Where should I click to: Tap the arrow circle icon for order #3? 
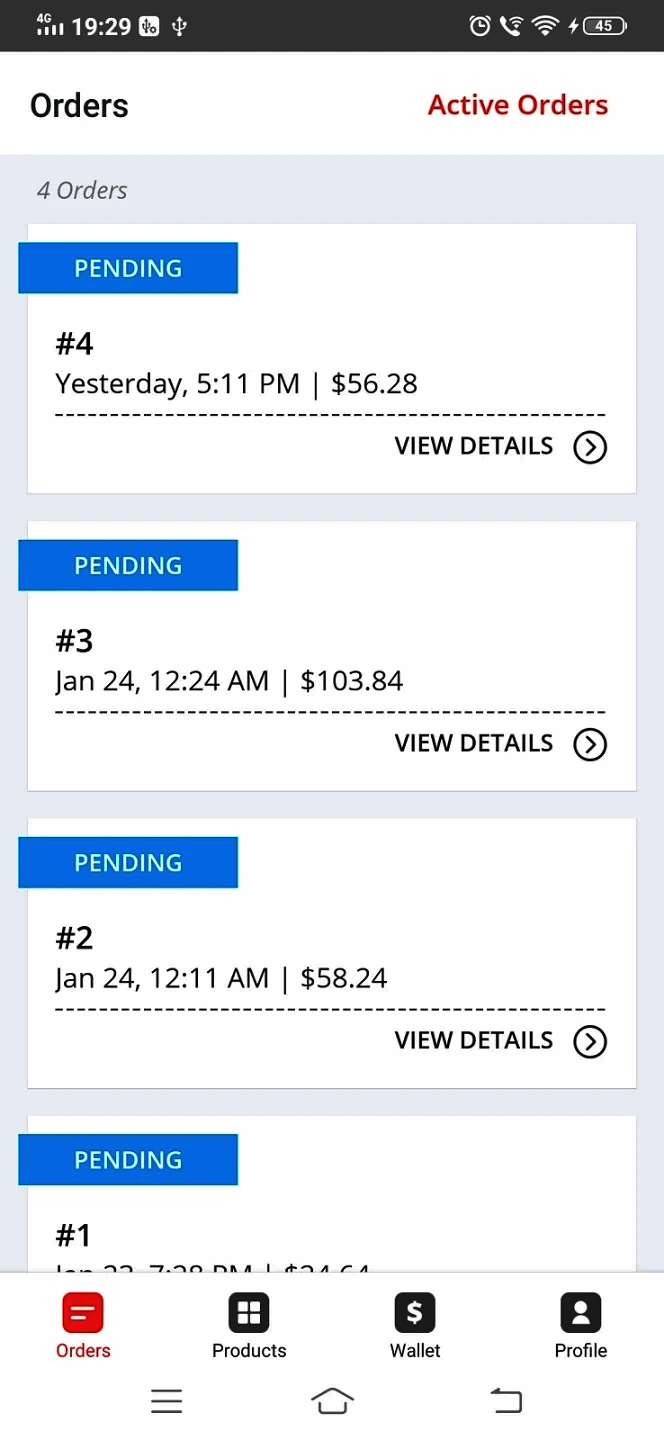click(x=590, y=744)
